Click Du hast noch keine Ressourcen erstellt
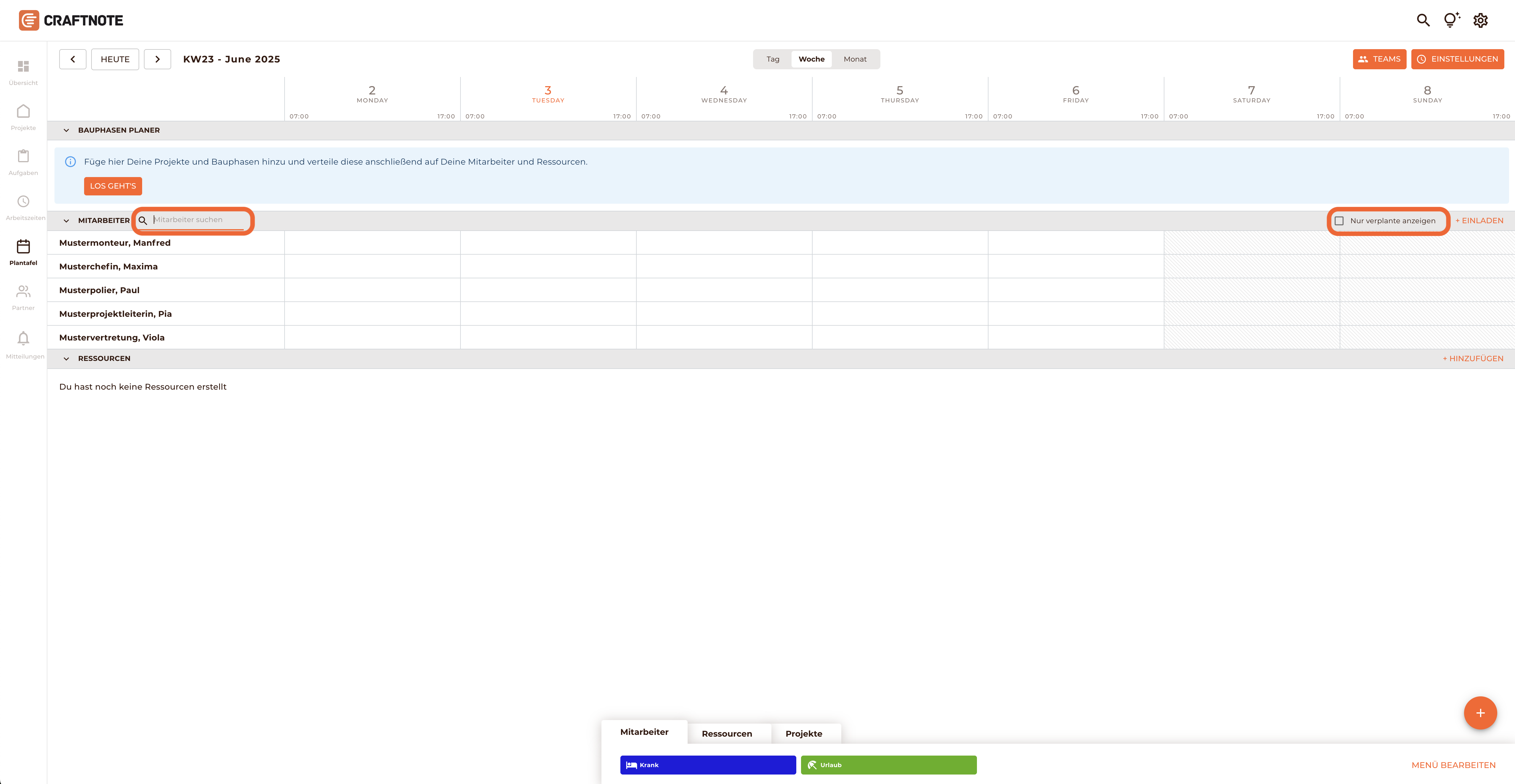Screen dimensions: 1515x784 143,387
